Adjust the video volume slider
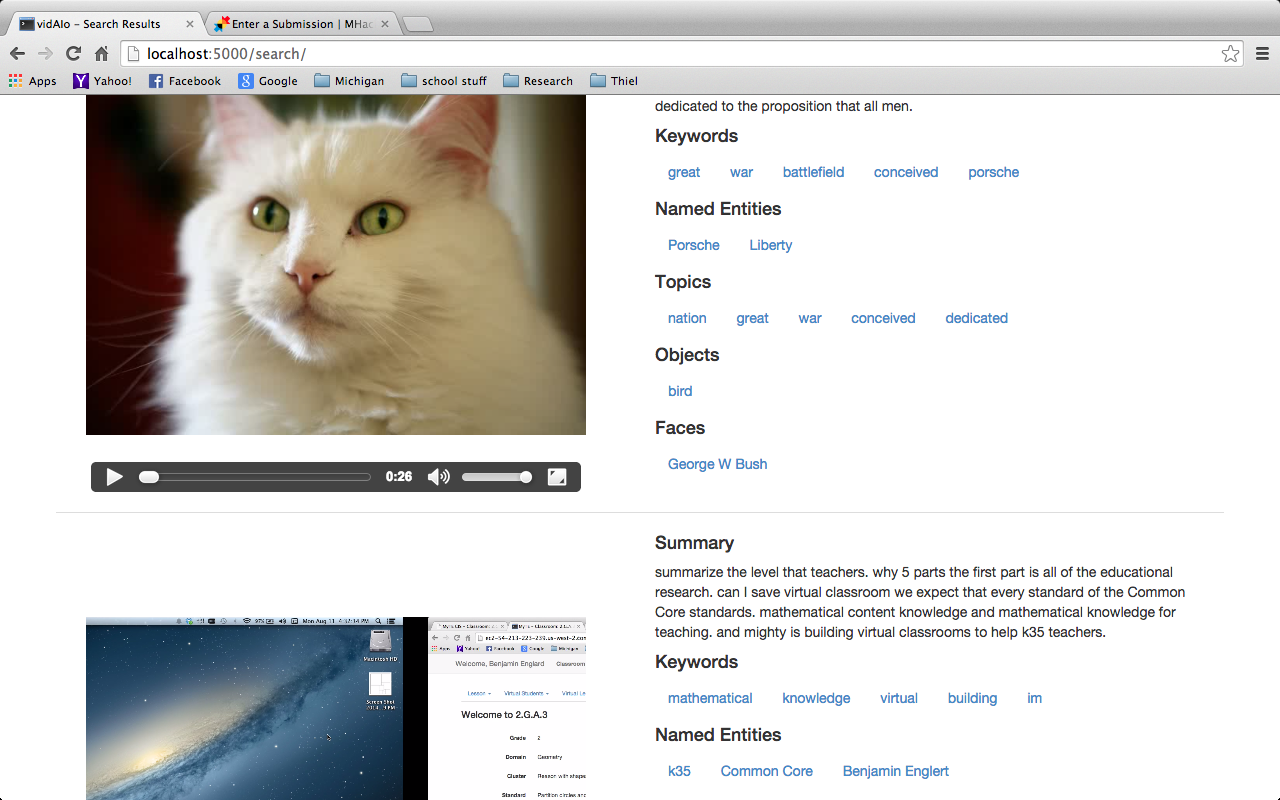The width and height of the screenshot is (1280, 800). tap(497, 477)
